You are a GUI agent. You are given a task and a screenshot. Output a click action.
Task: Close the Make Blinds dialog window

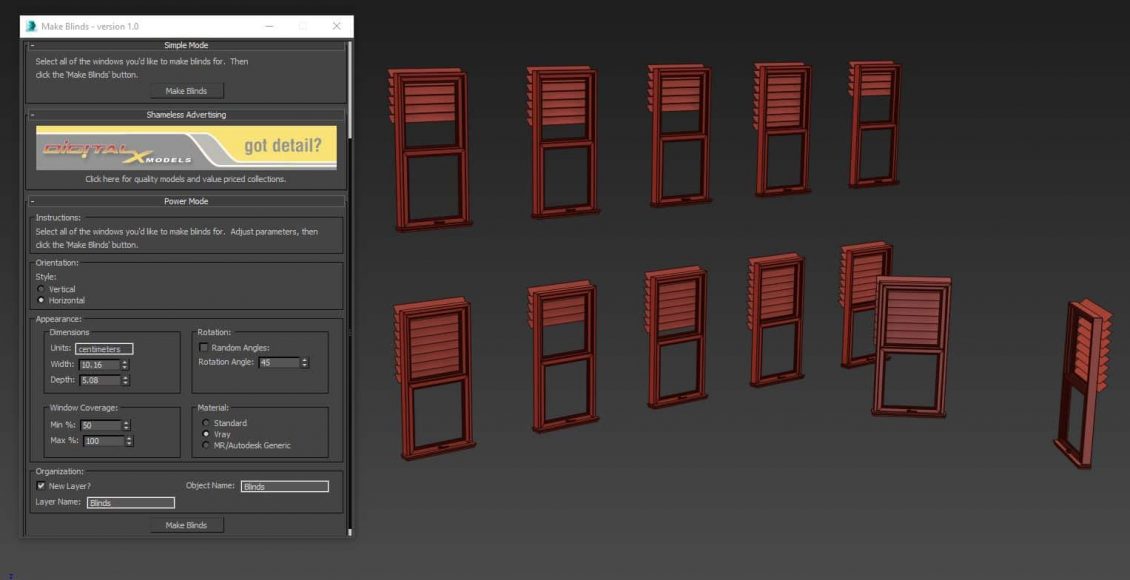click(336, 26)
